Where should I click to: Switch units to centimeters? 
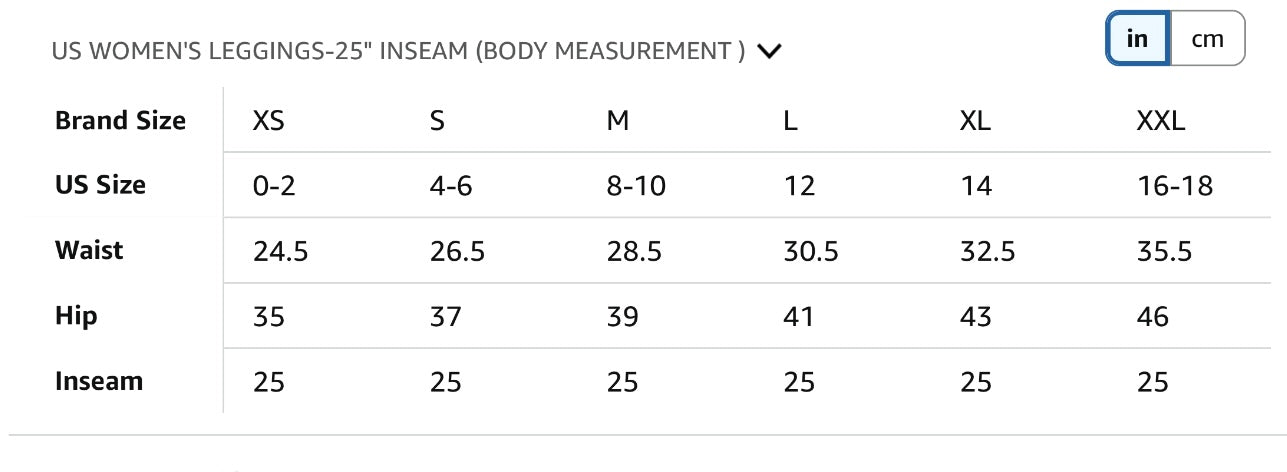tap(1207, 39)
